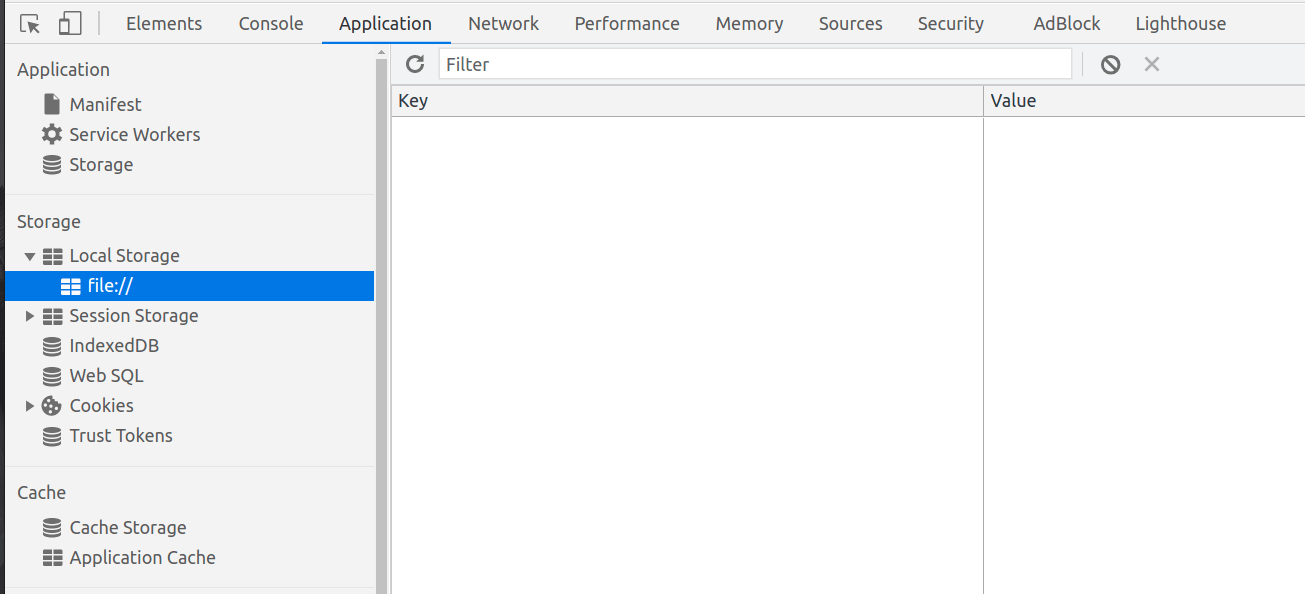
Task: Open the Storage overview page
Action: (101, 164)
